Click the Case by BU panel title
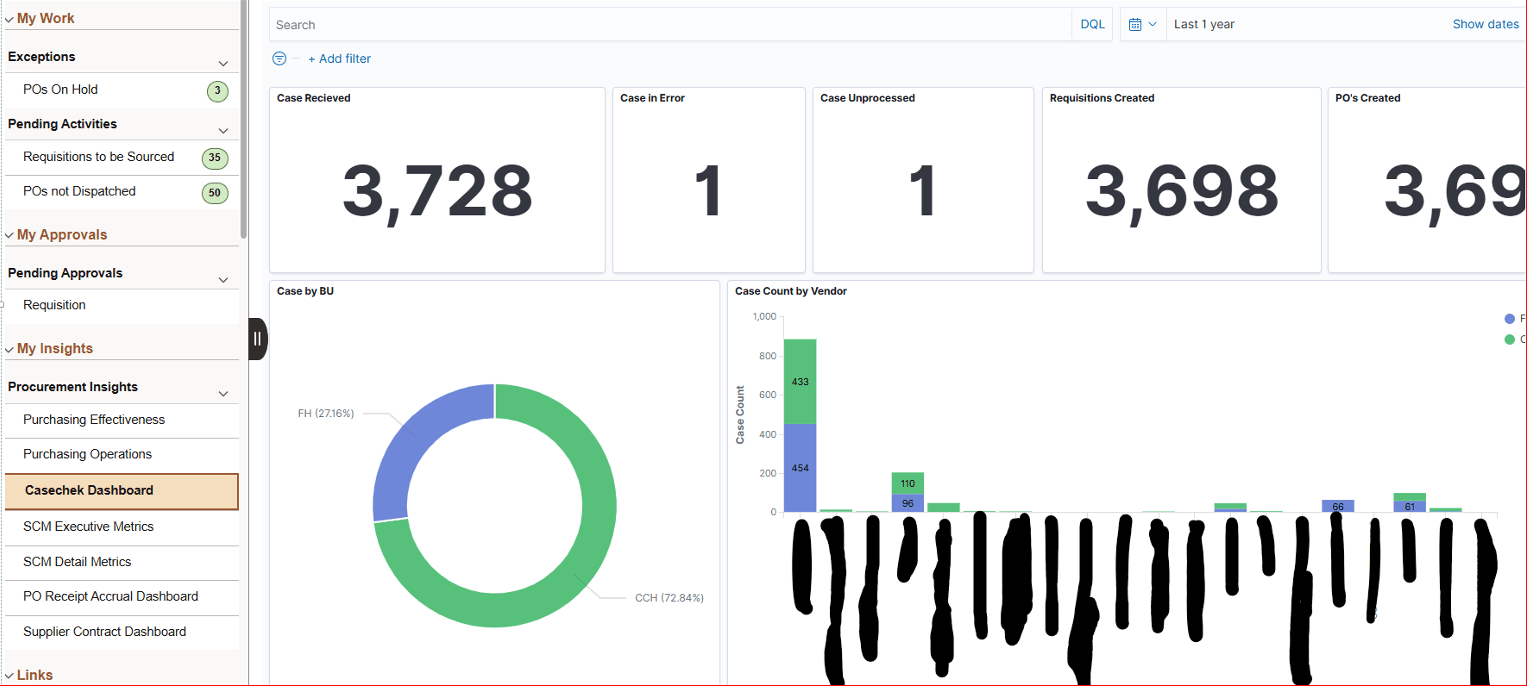This screenshot has height=689, width=1529. 306,292
